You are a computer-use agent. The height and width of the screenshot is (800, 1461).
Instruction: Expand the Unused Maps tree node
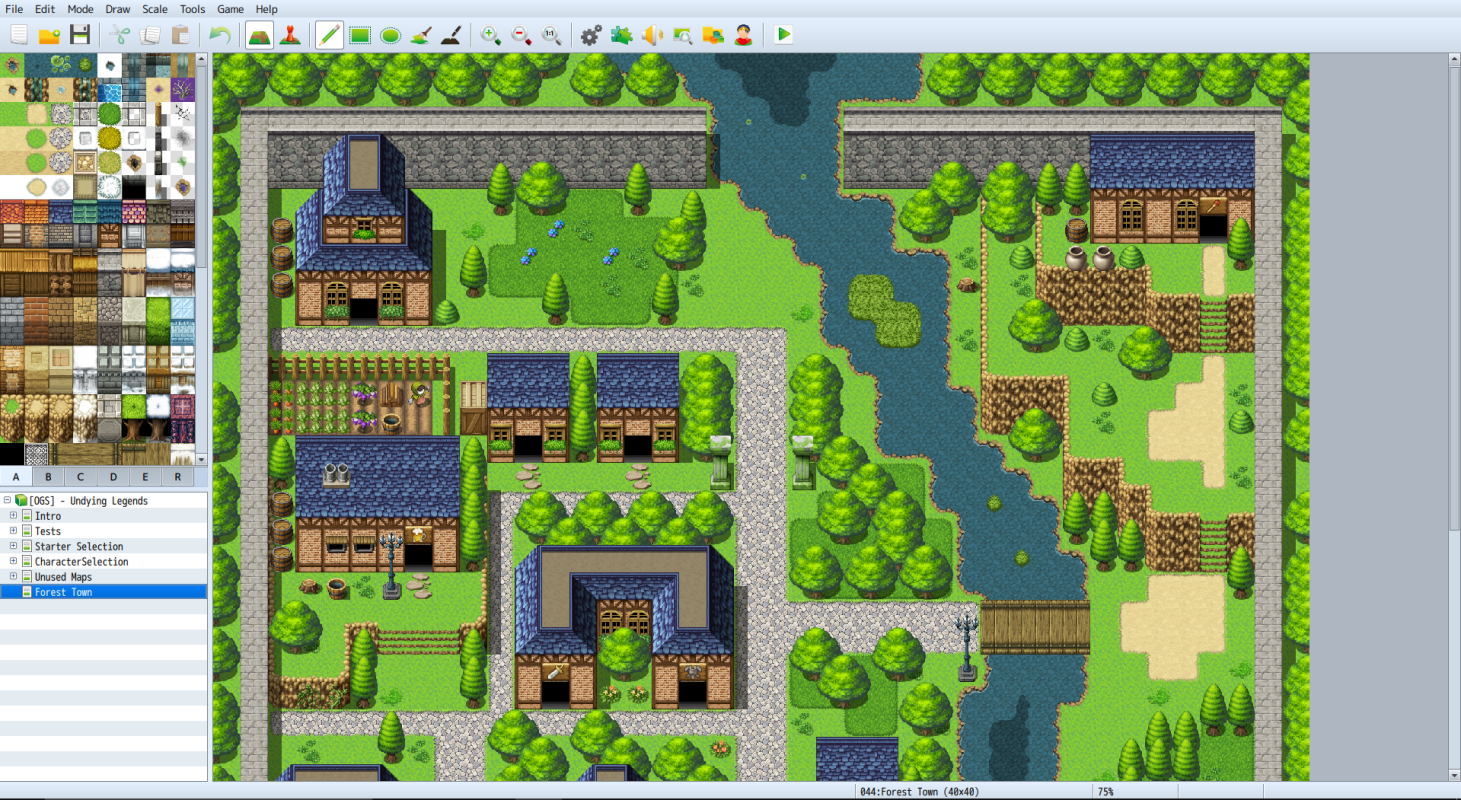click(x=13, y=577)
